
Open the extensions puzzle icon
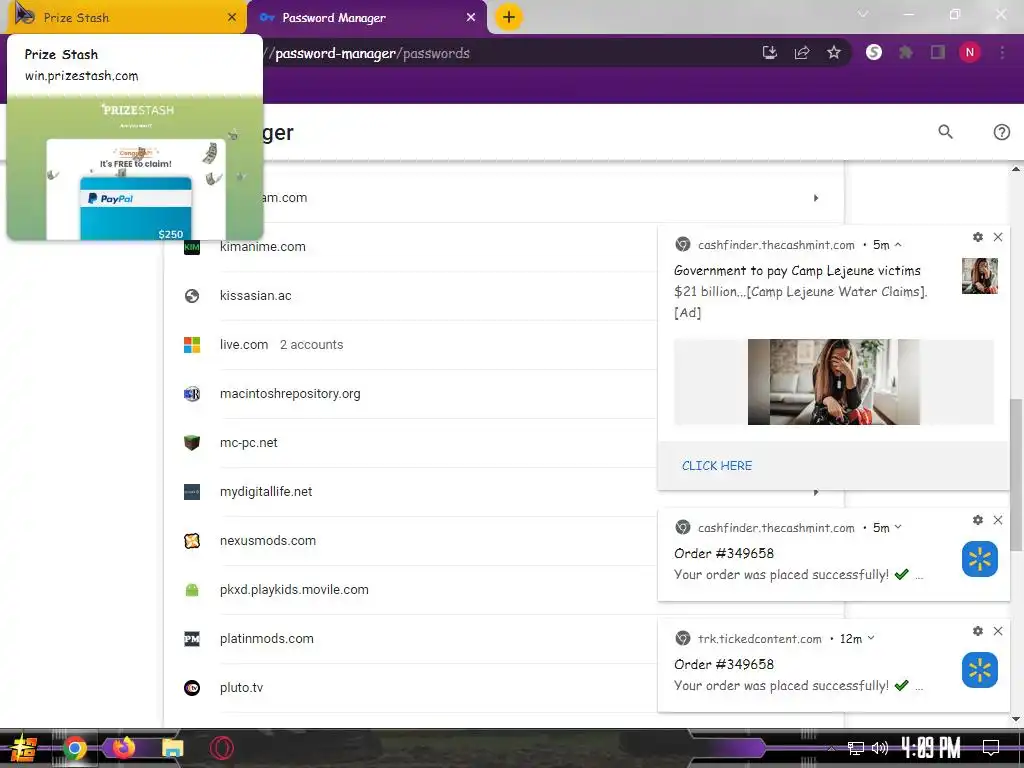coord(906,53)
